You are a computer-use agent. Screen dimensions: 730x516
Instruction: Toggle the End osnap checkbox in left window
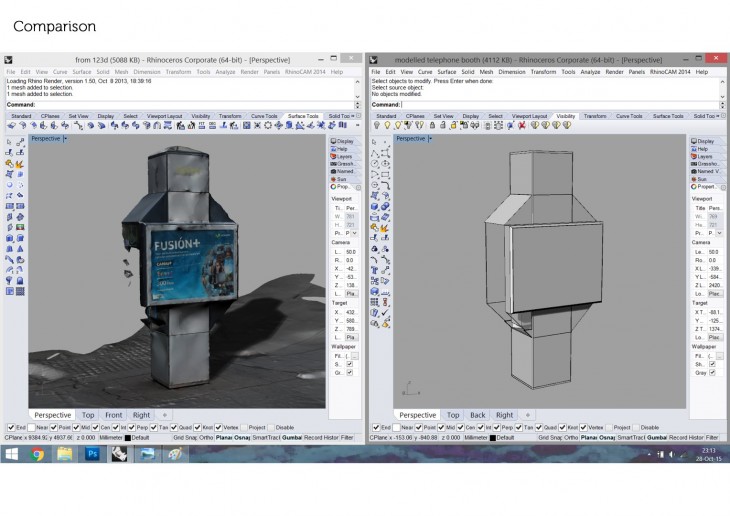11,428
